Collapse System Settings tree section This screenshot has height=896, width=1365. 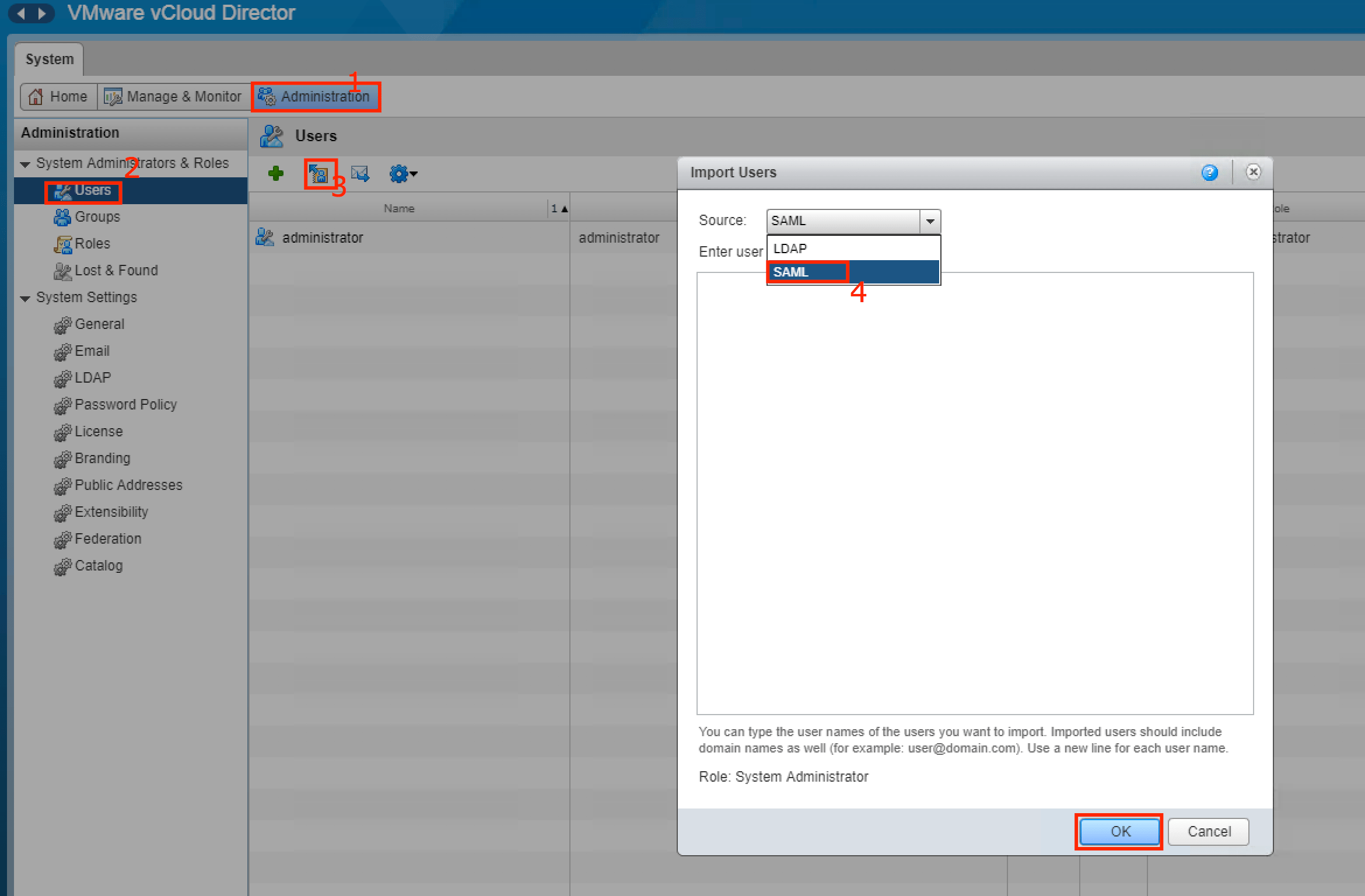[x=25, y=299]
